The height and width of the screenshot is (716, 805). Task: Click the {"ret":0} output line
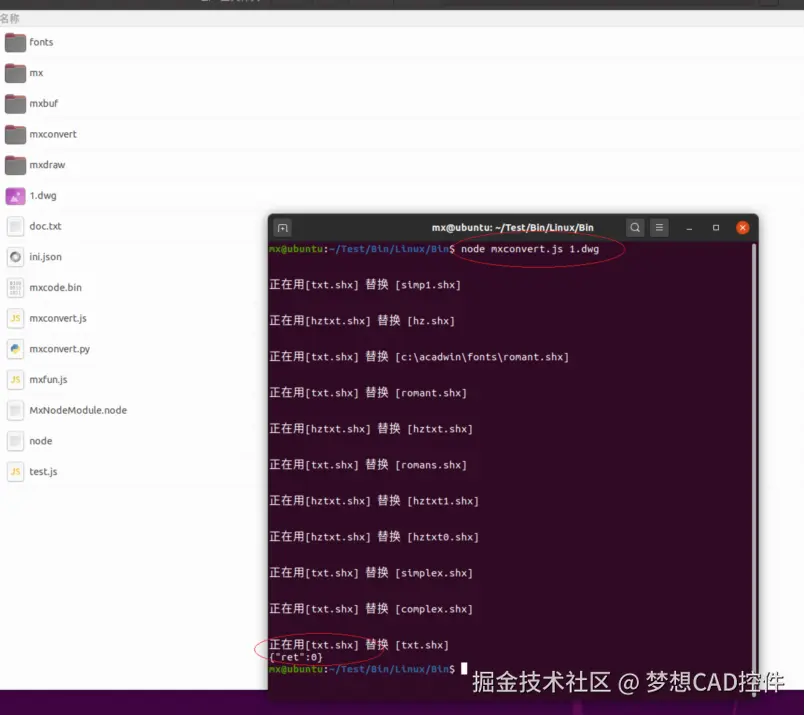point(296,657)
